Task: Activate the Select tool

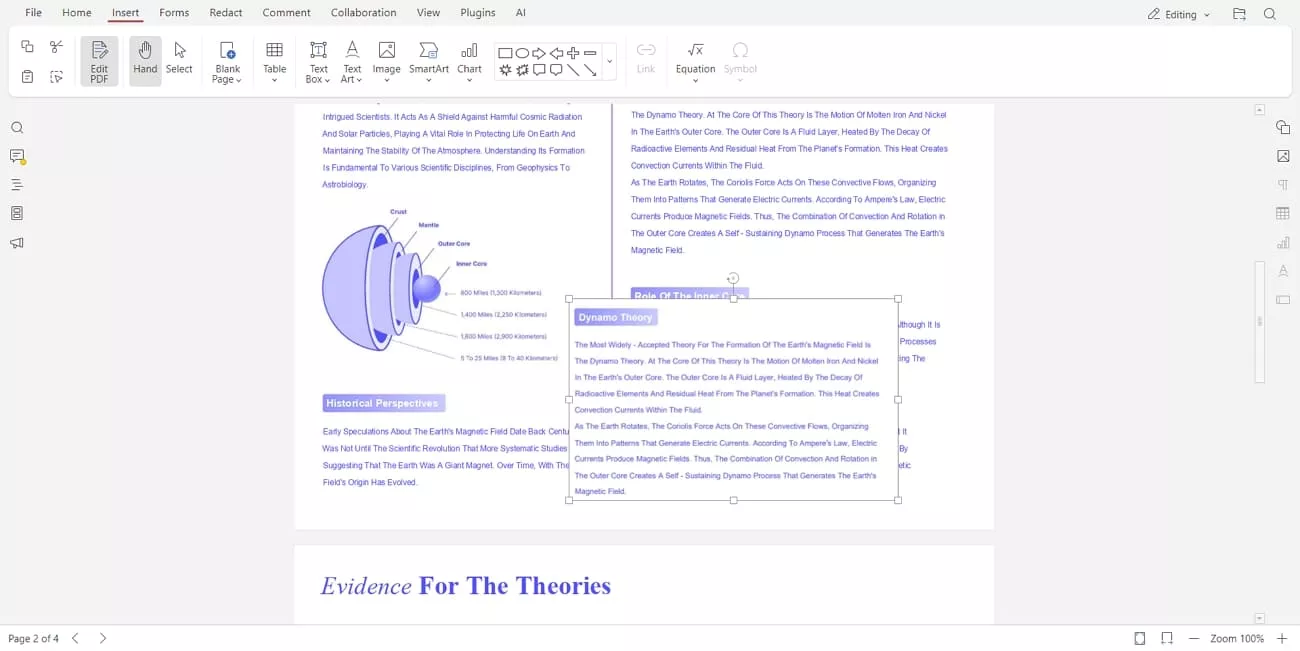Action: click(179, 60)
